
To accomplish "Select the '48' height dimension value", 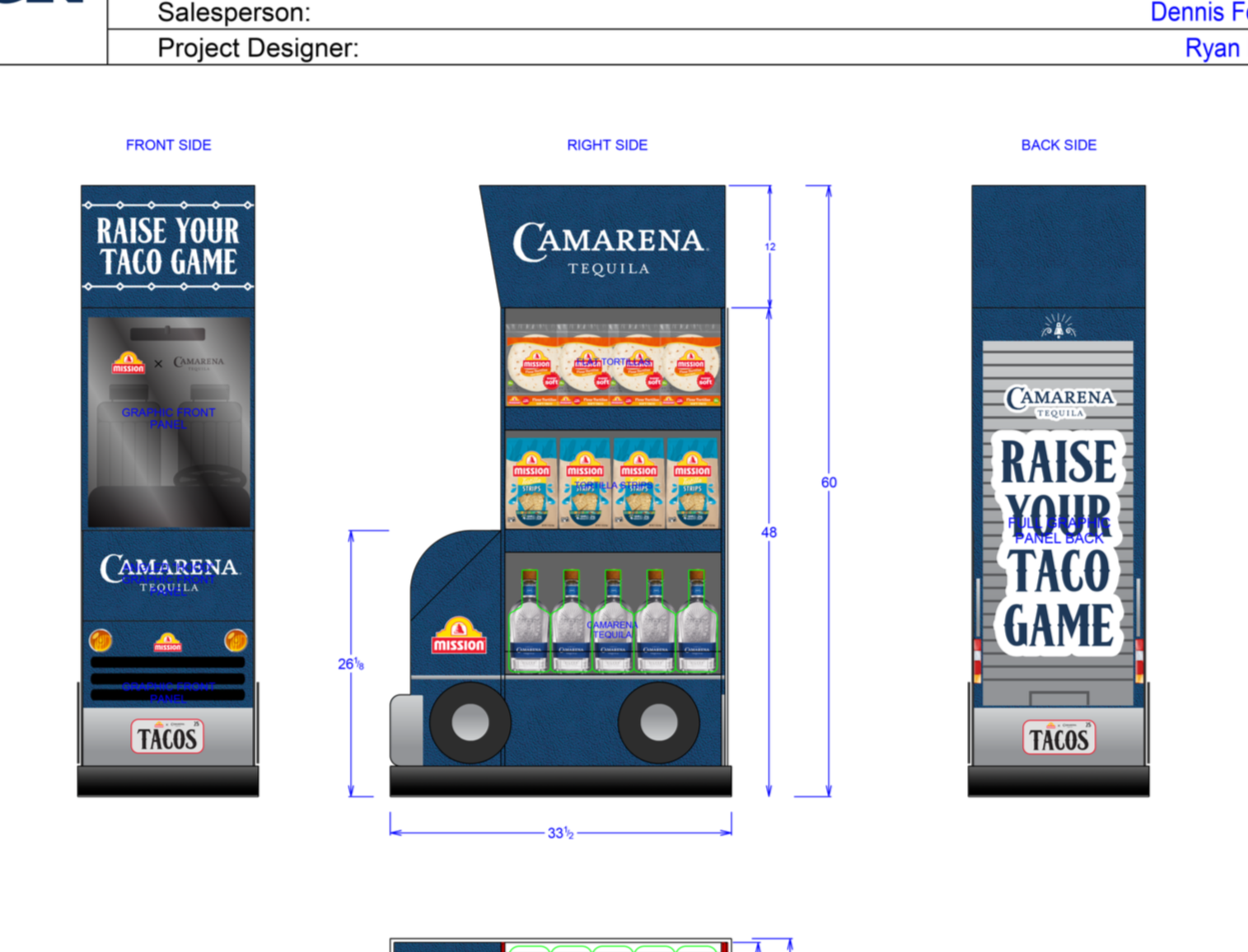I will tap(769, 533).
